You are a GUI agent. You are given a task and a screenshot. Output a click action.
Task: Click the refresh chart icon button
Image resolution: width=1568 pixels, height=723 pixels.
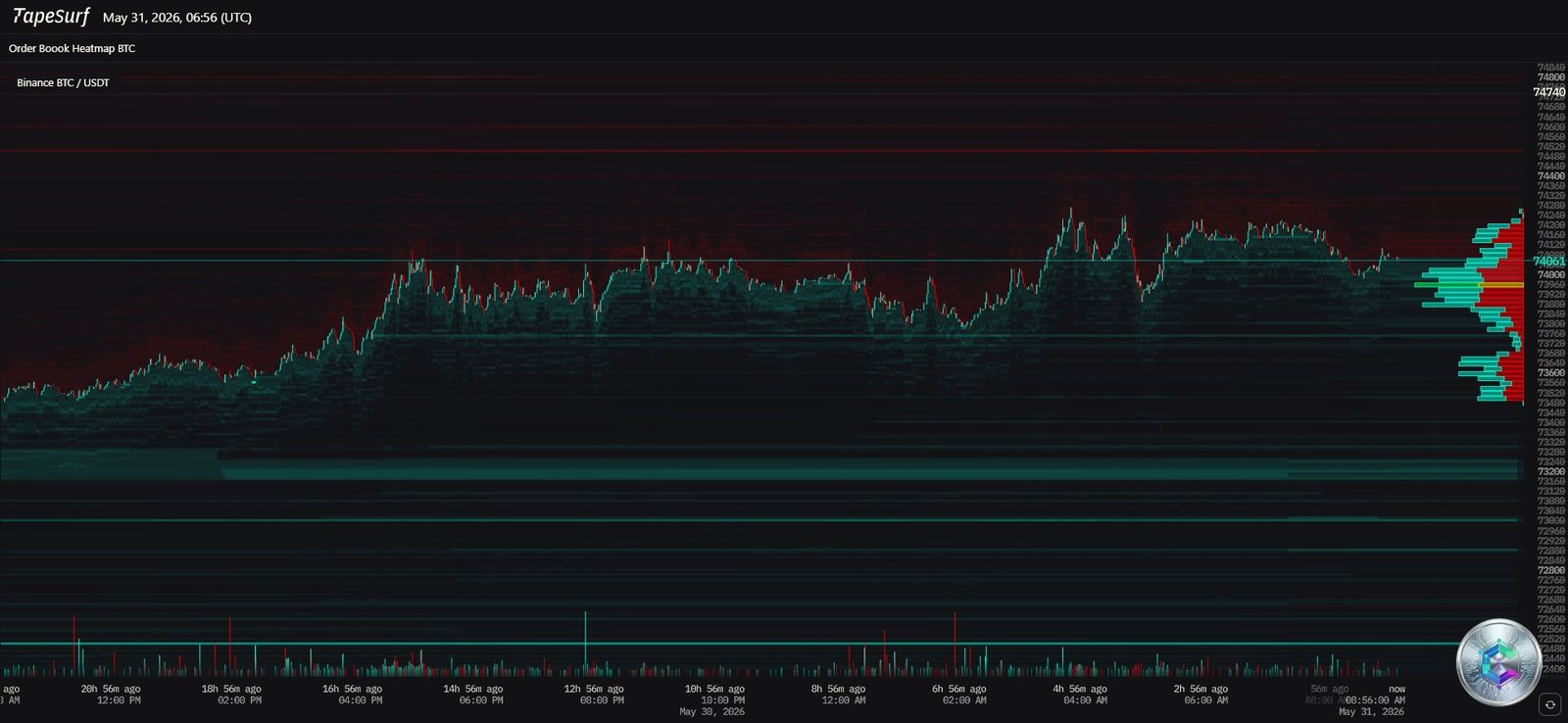click(x=1549, y=704)
